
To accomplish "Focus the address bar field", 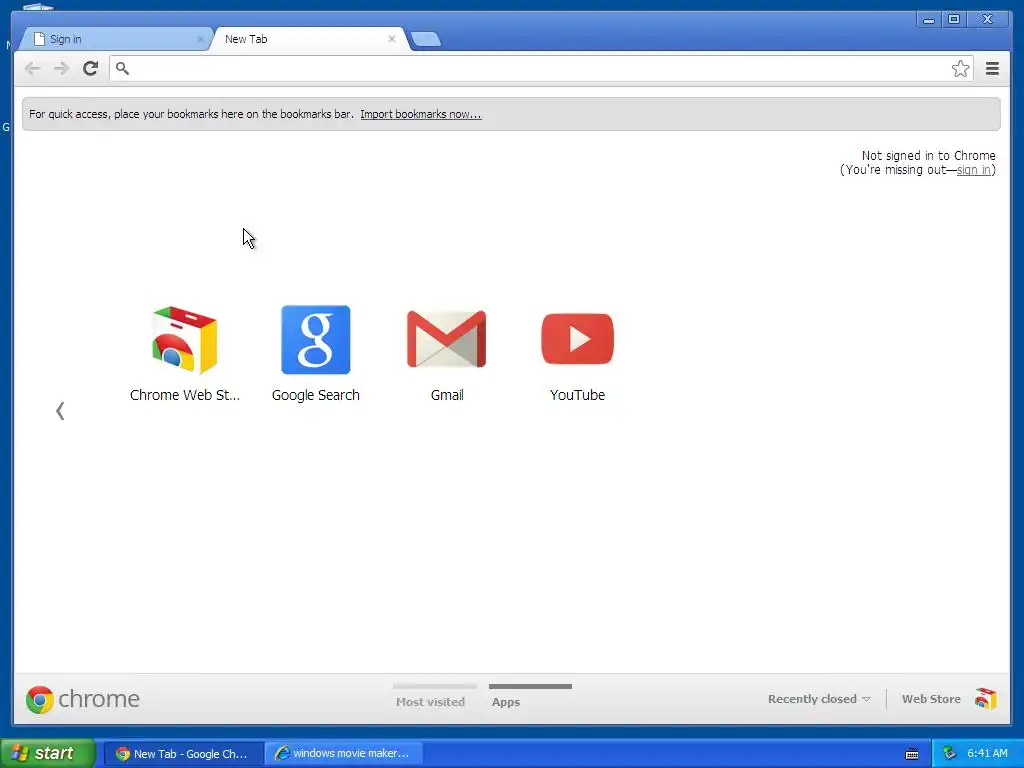I will [x=541, y=68].
